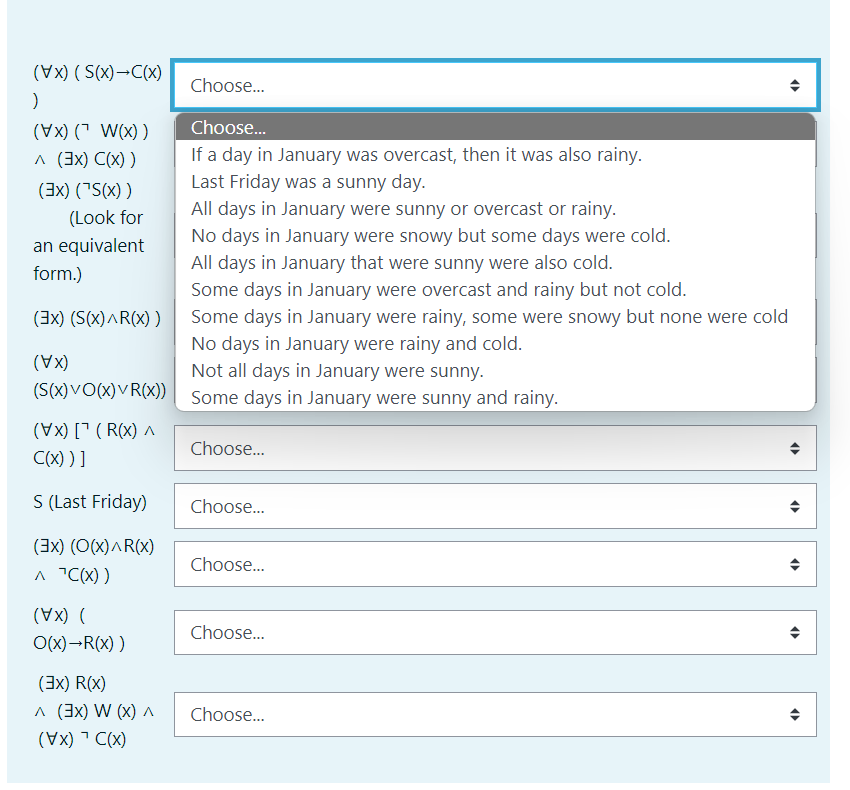850x790 pixels.
Task: Click the dropdown arrows beside the S (Last Friday) row
Action: pyautogui.click(x=795, y=506)
